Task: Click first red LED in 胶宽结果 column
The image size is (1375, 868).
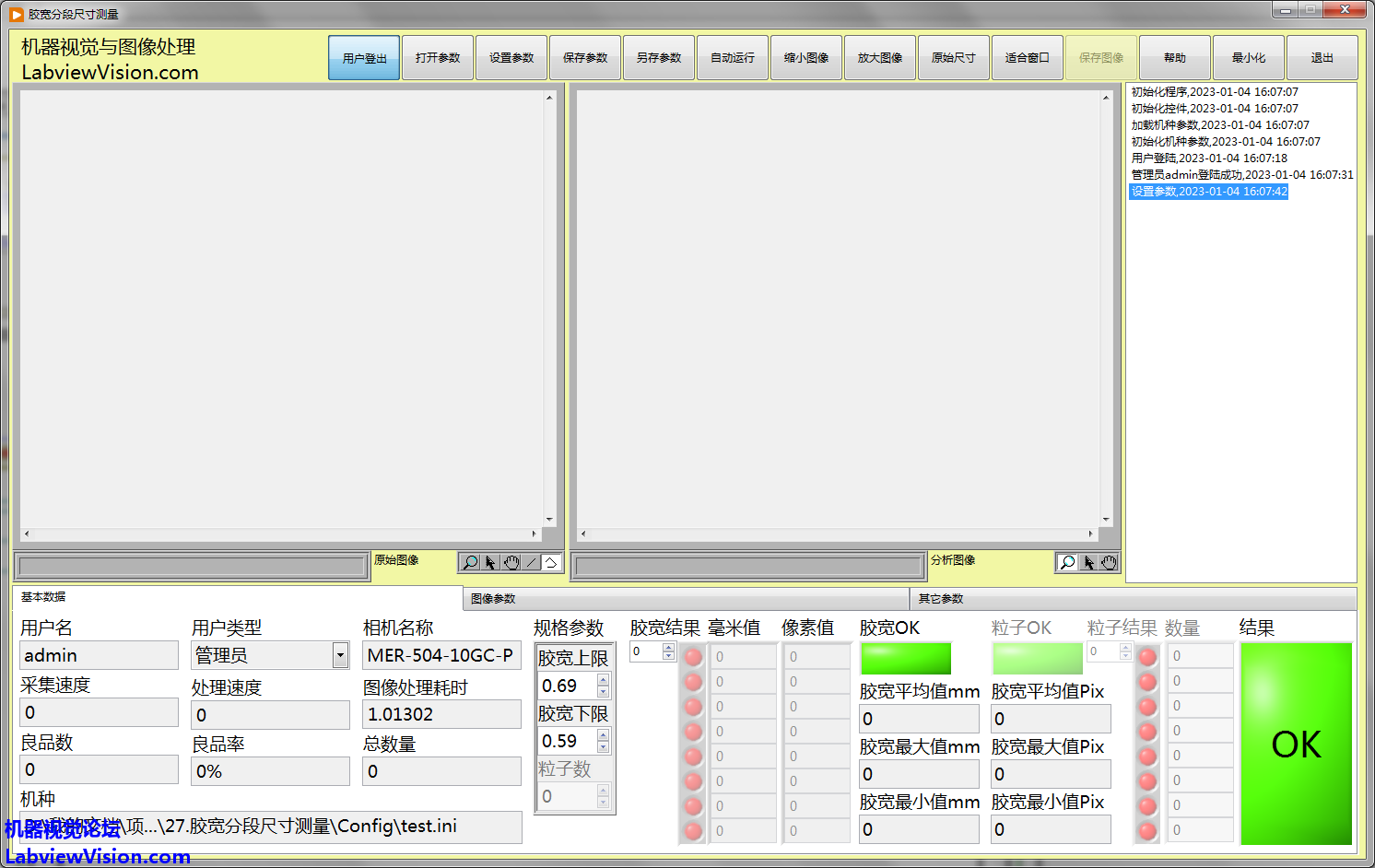Action: pyautogui.click(x=693, y=657)
